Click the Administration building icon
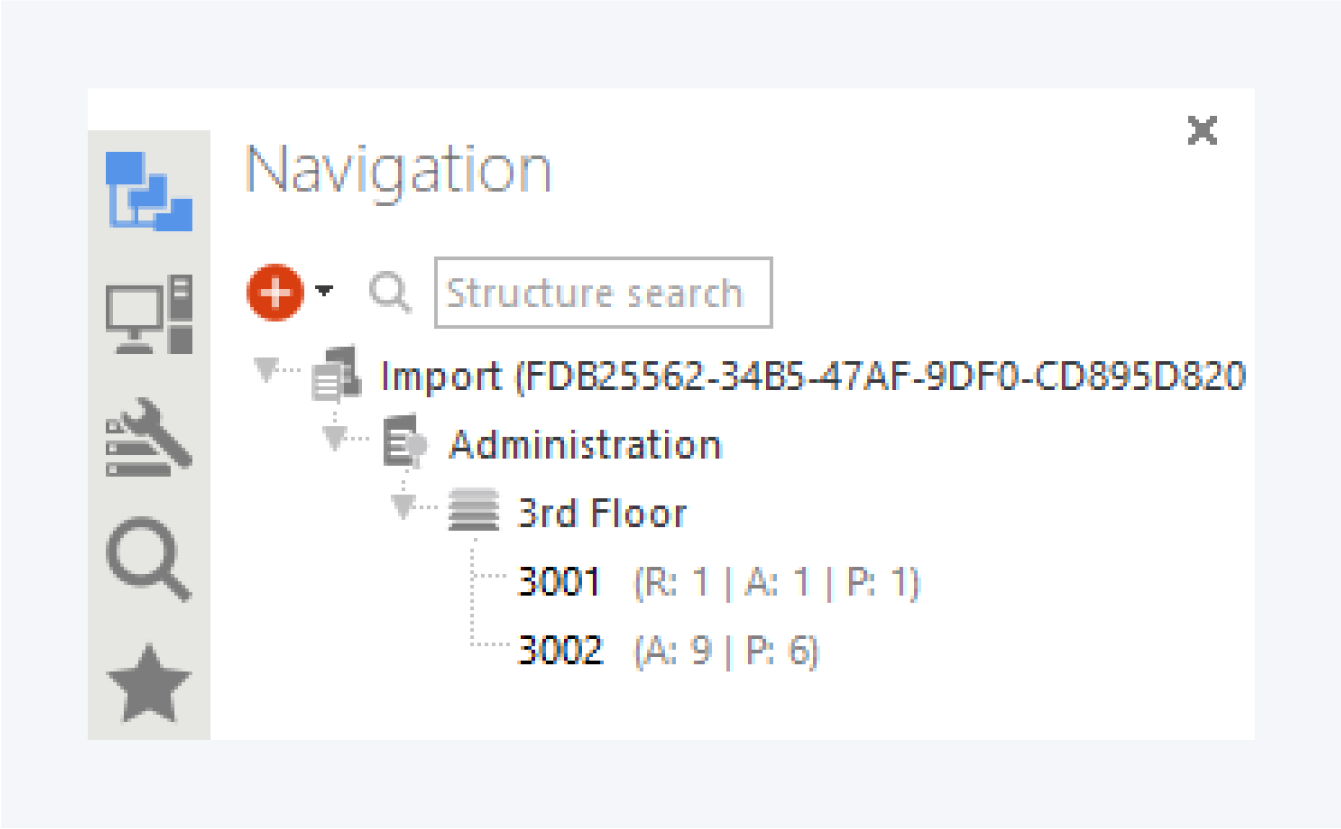1341x829 pixels. point(404,441)
